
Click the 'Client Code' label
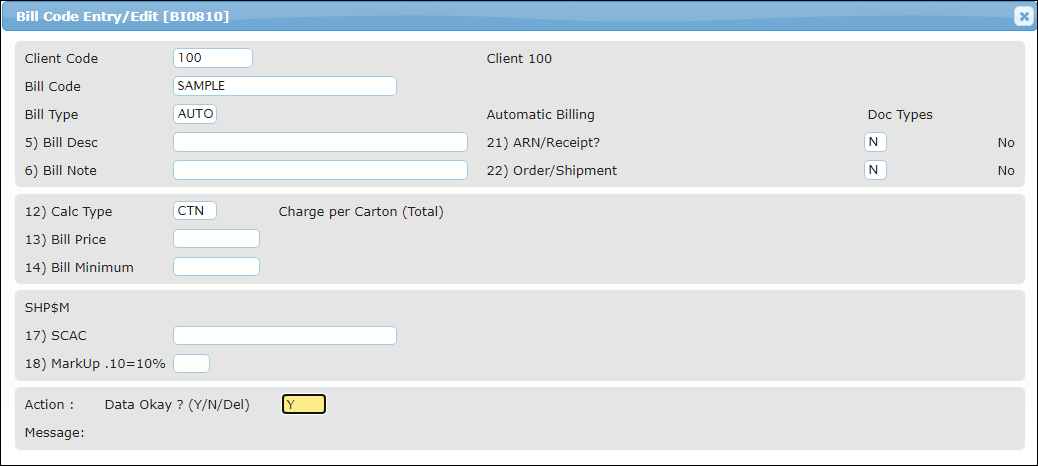(61, 59)
